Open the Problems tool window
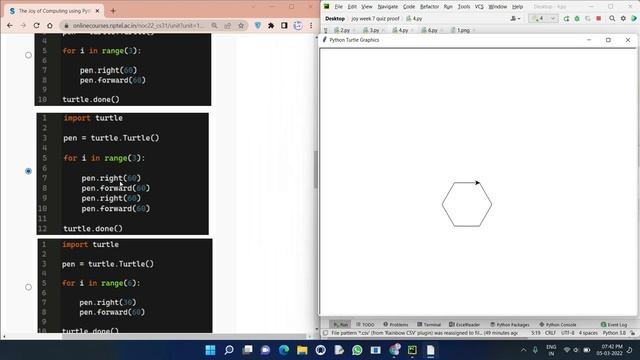 coord(396,324)
